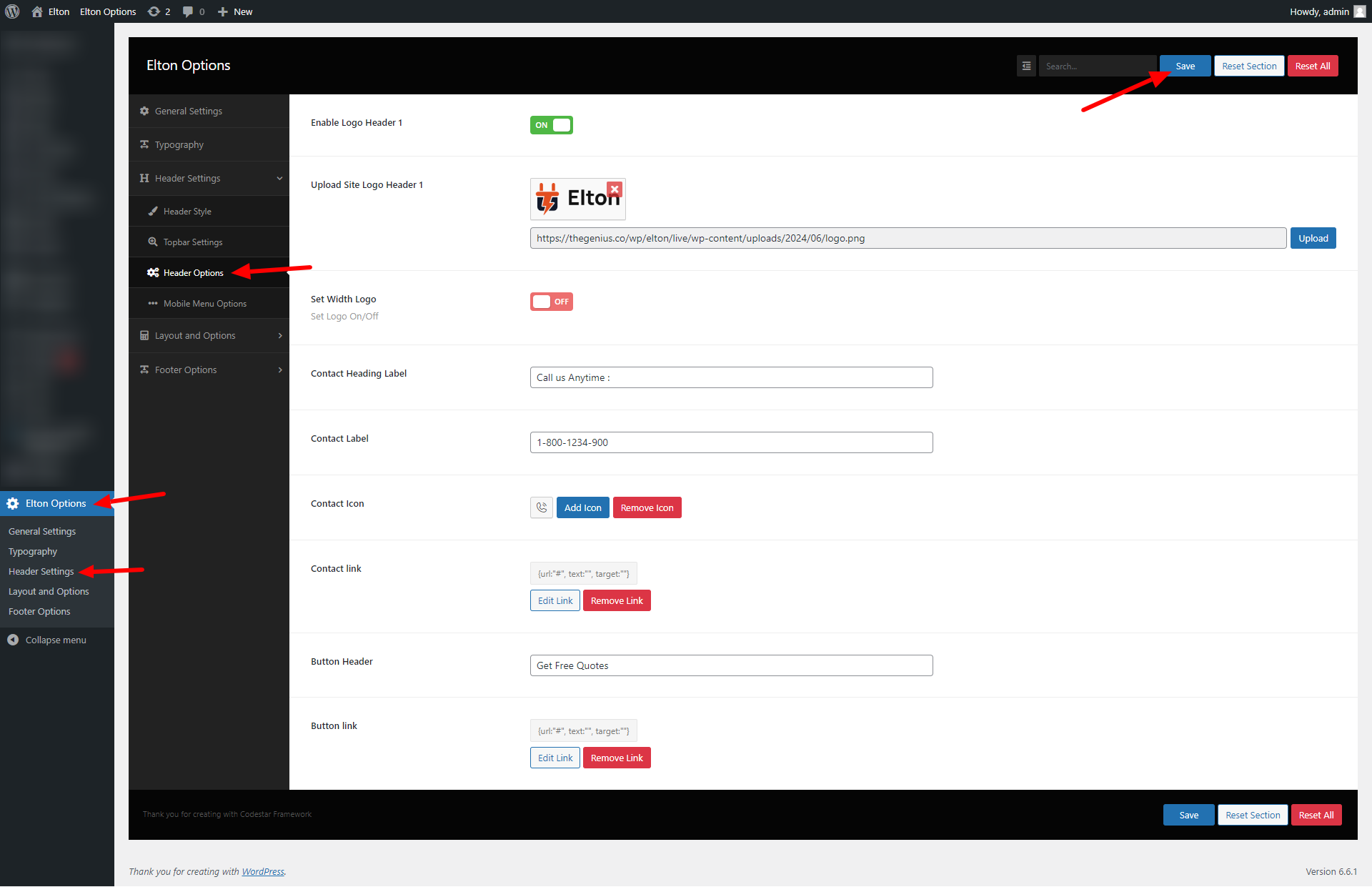
Task: Click the expand-all options icon beside search
Action: point(1026,66)
